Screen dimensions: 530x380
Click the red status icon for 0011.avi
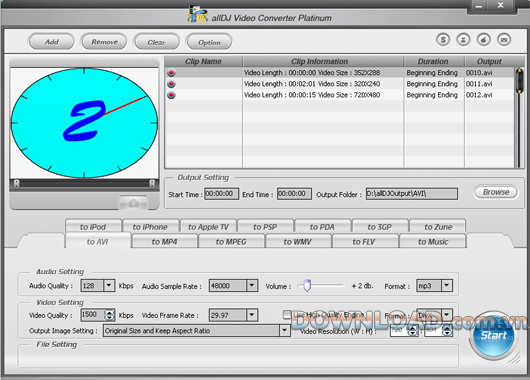[171, 84]
